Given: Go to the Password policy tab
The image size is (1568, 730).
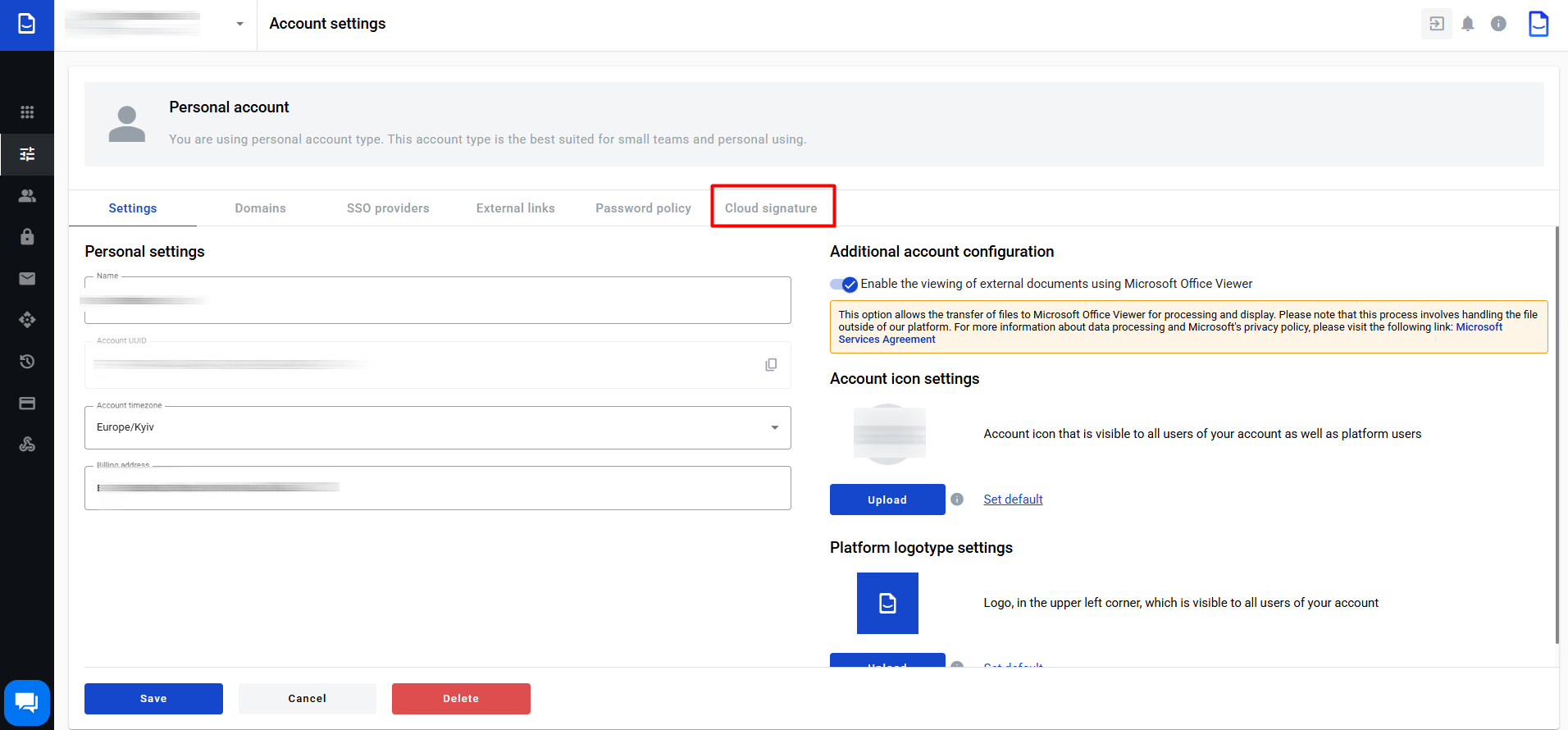Looking at the screenshot, I should tap(643, 208).
